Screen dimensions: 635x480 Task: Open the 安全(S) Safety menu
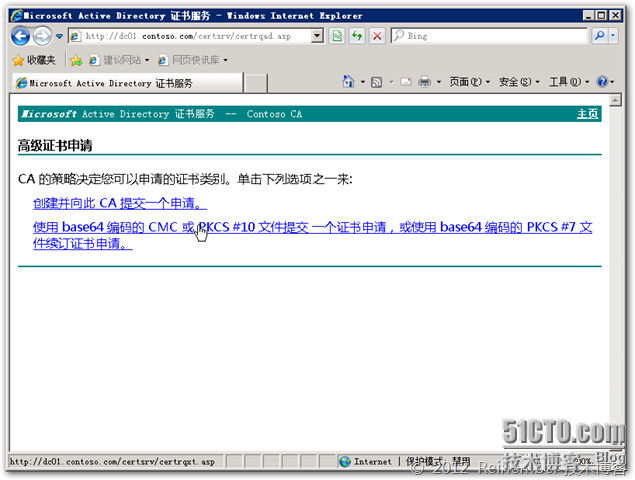[520, 82]
